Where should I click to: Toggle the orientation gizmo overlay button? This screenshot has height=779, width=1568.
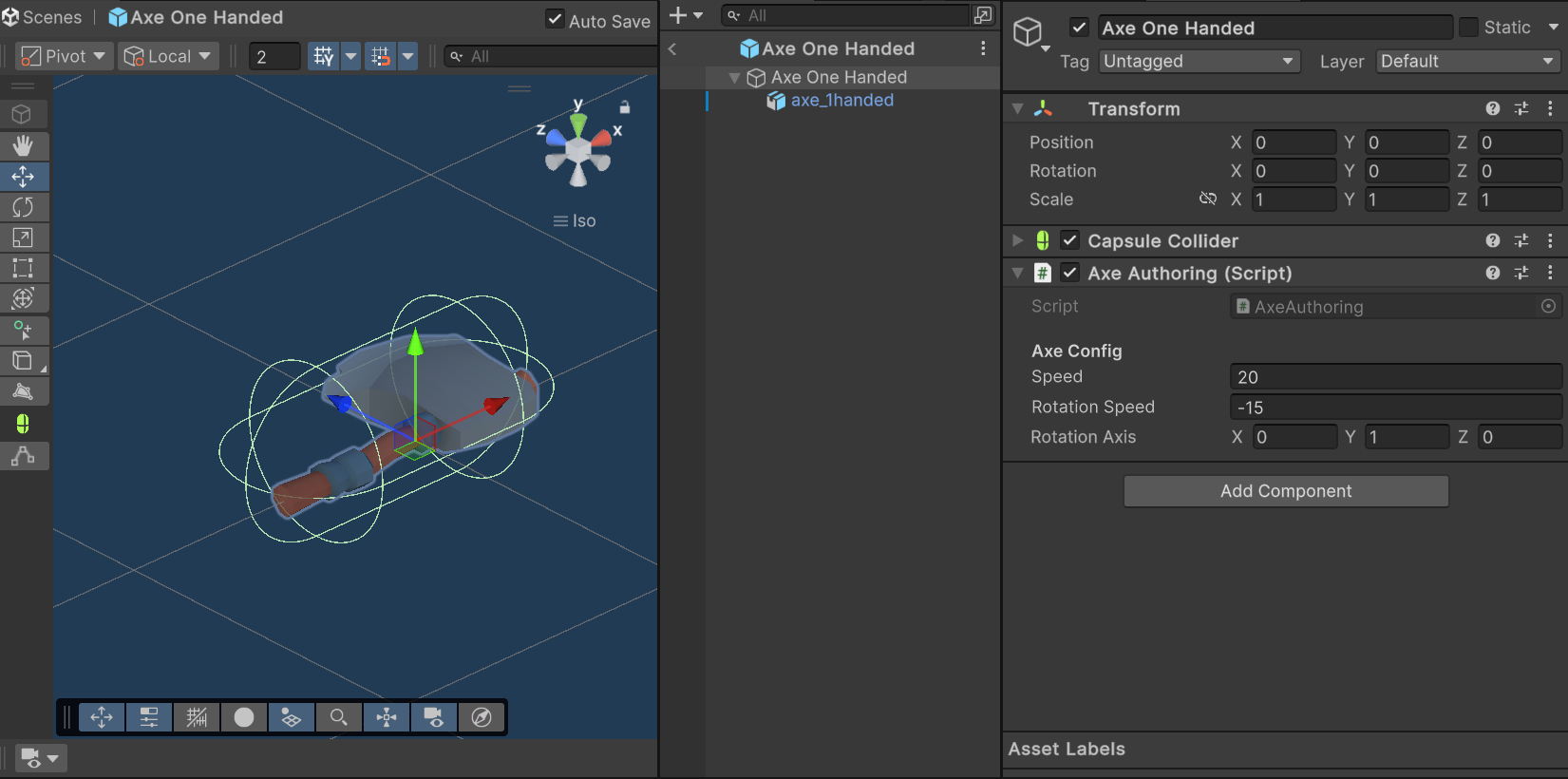click(387, 717)
